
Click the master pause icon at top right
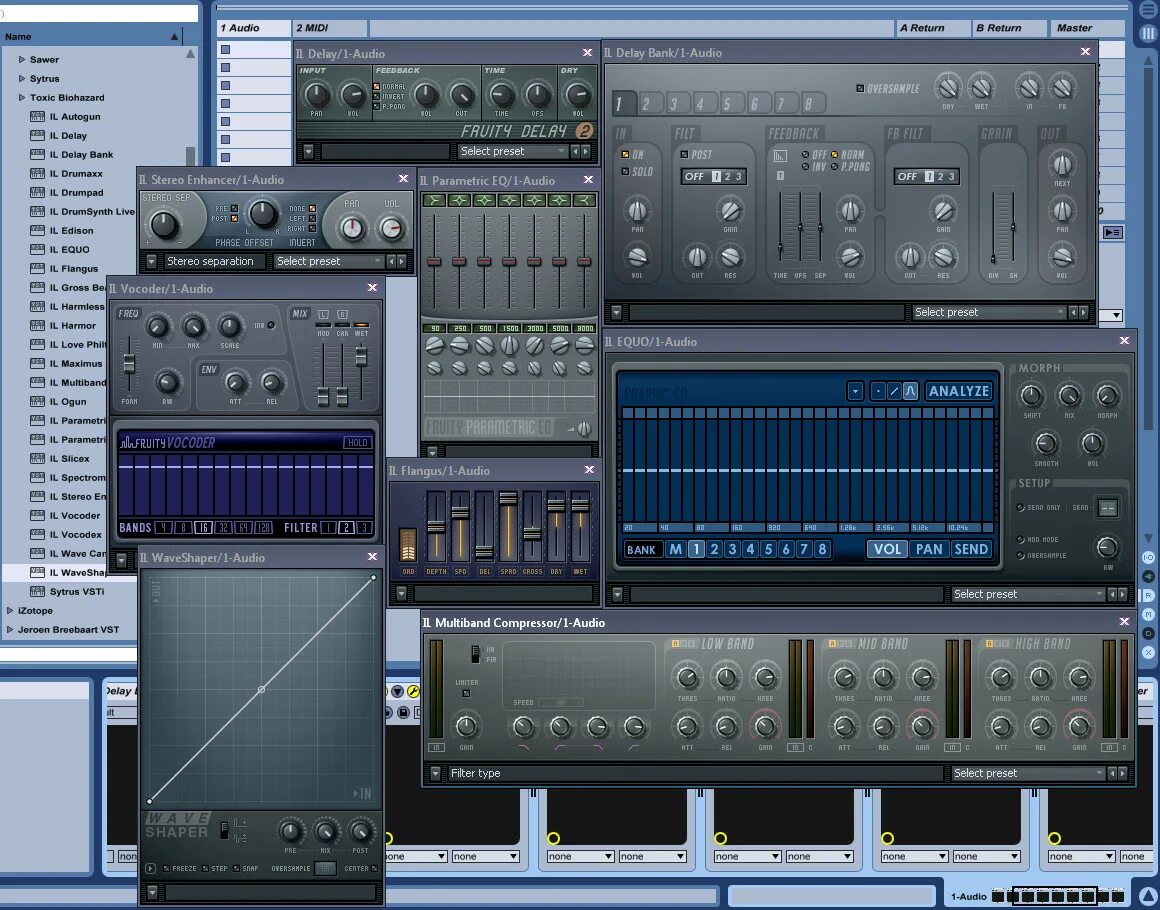click(x=1147, y=33)
